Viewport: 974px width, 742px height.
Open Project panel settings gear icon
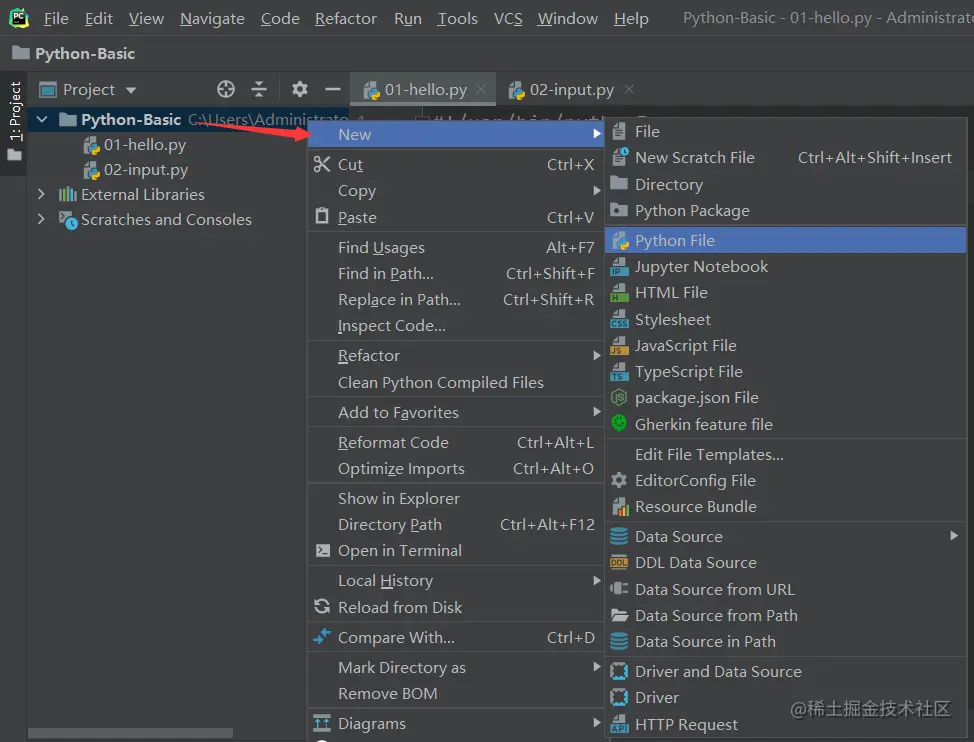pos(300,89)
